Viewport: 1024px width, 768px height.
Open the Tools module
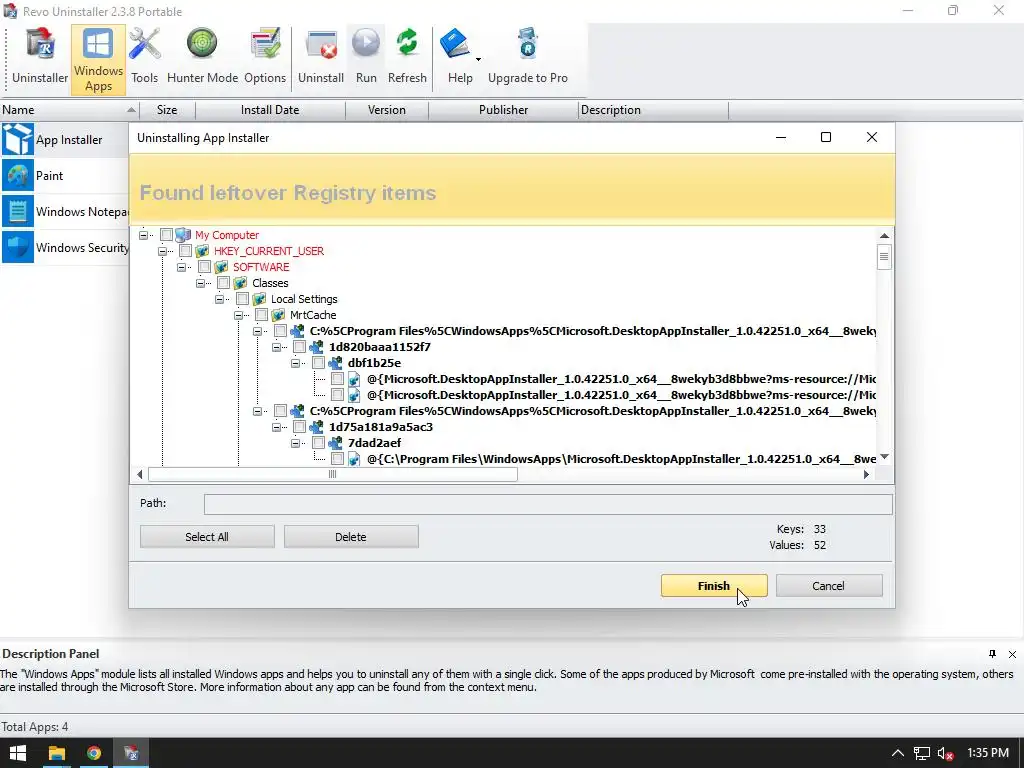pos(144,56)
